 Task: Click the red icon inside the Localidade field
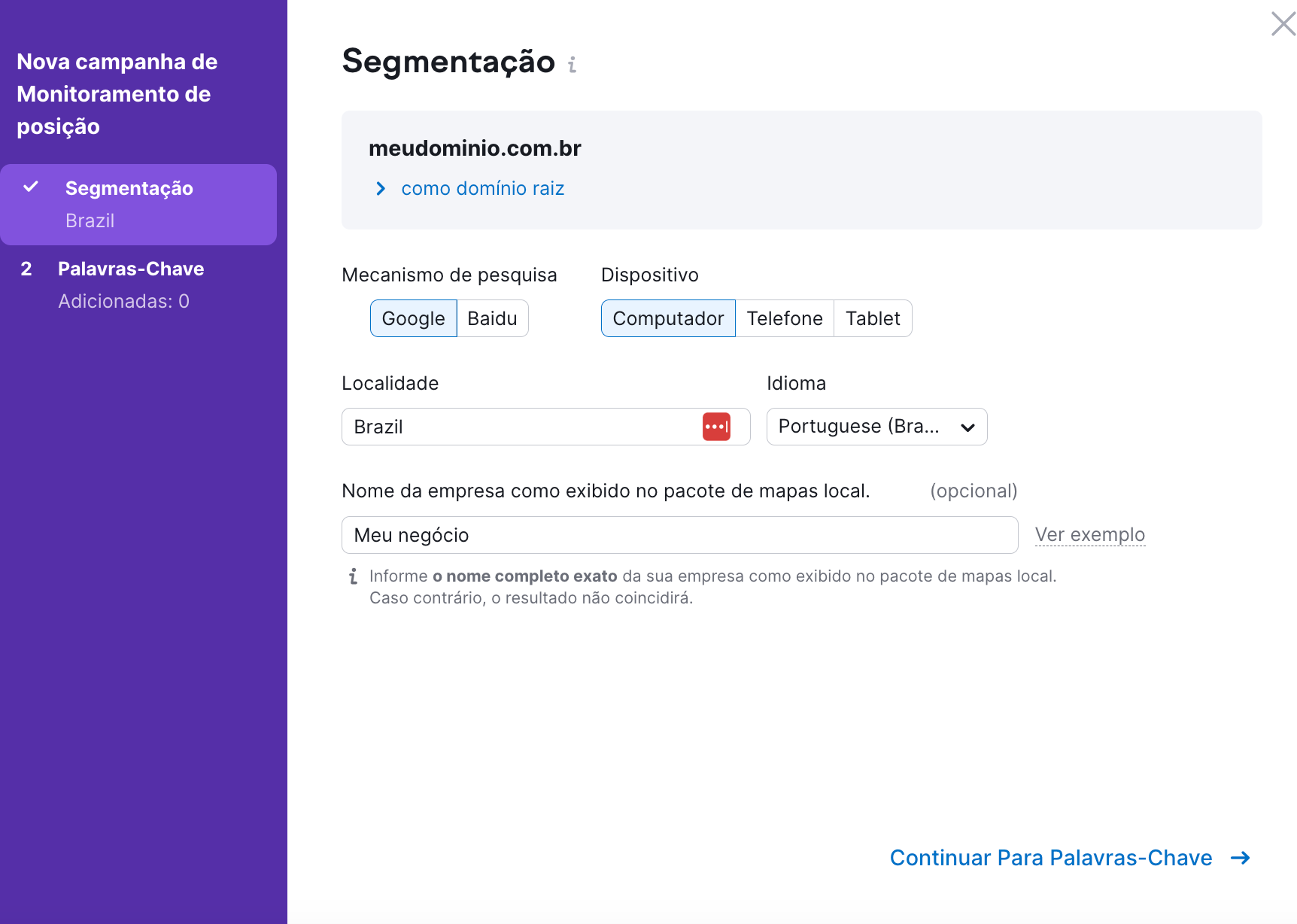click(716, 426)
